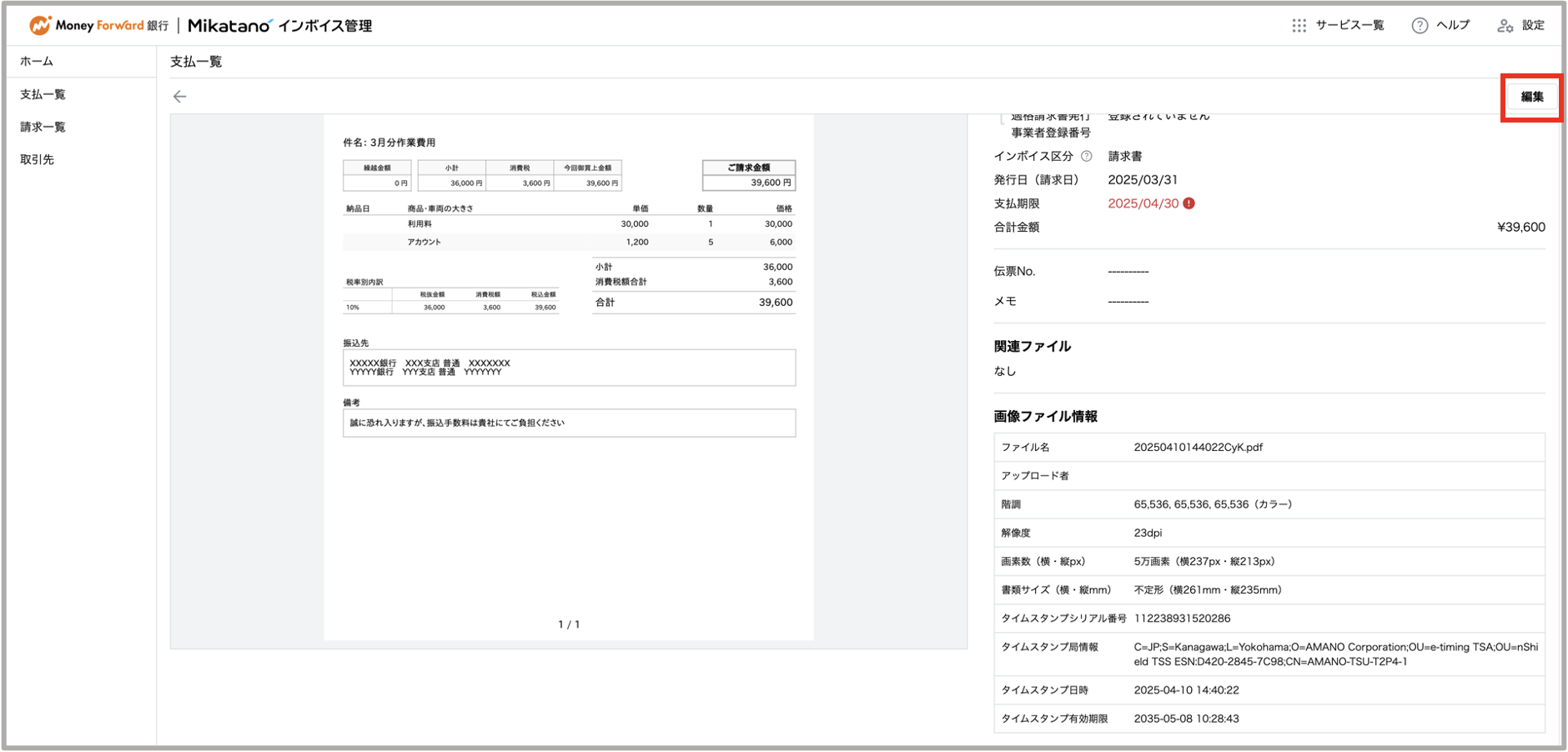
Task: Click the file name 20250410144022CyK.pdf
Action: tap(1198, 448)
